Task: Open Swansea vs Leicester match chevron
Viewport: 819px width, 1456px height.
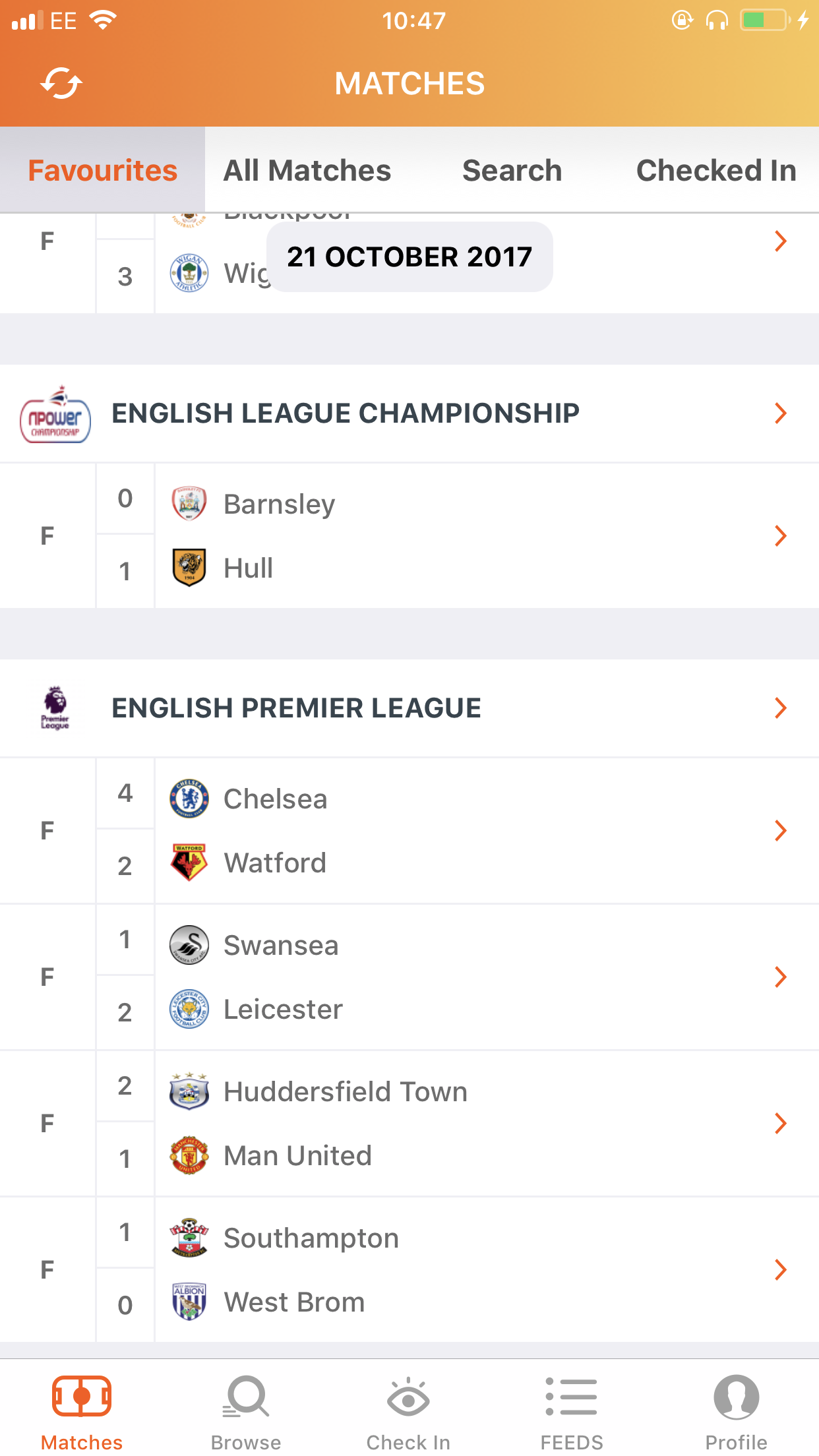Action: [x=781, y=977]
